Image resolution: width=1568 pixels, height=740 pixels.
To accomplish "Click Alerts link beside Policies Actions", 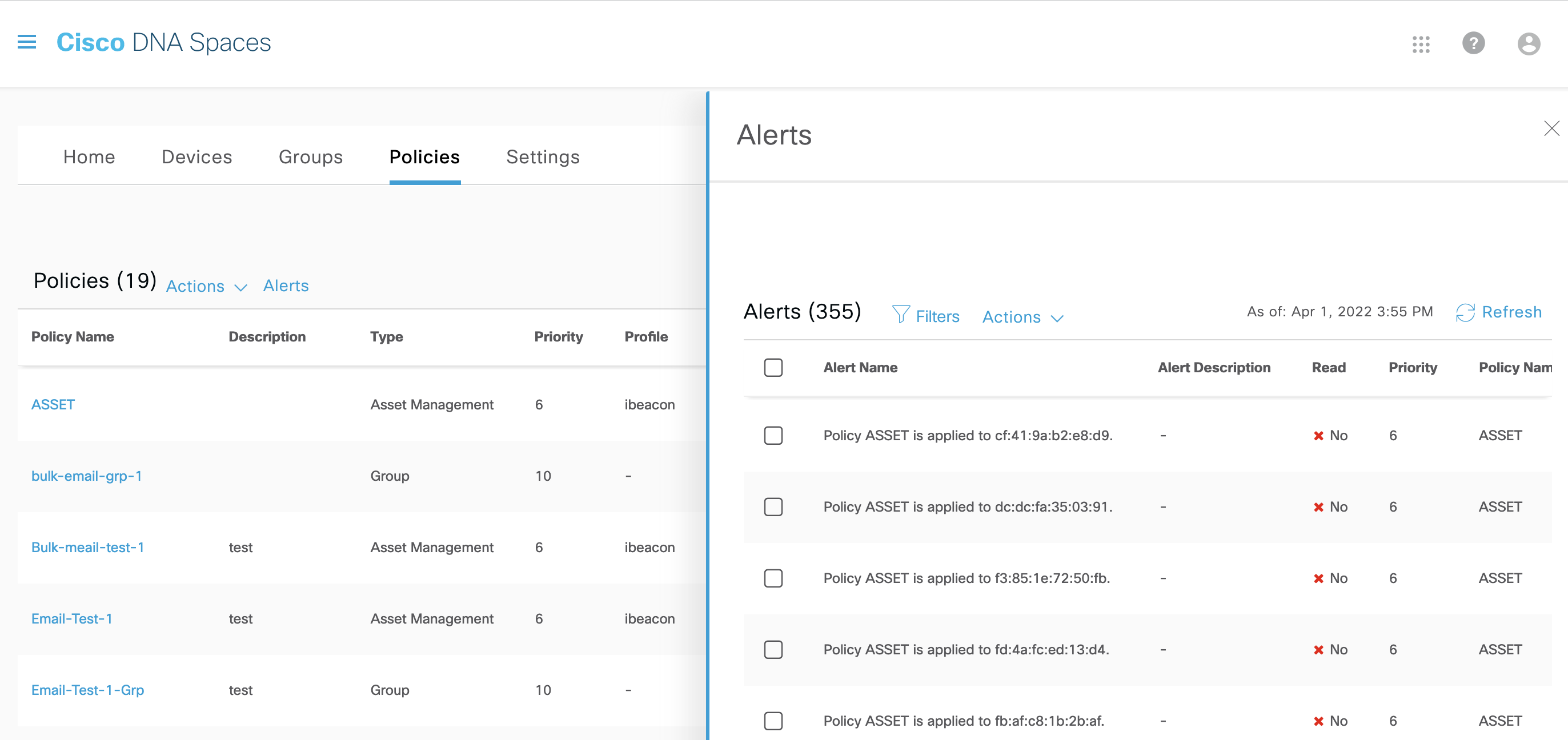I will click(x=286, y=285).
